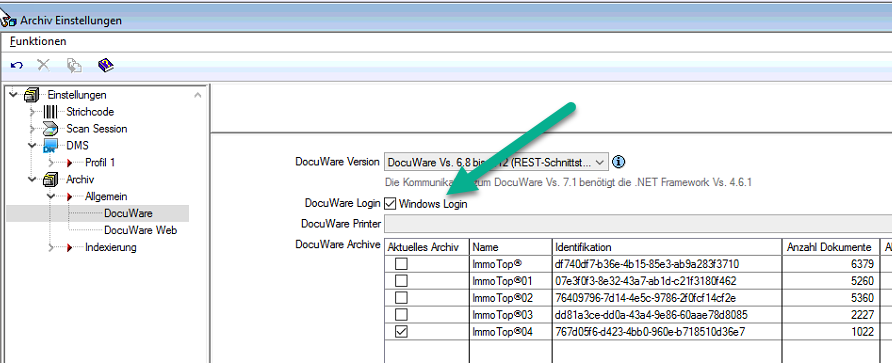The width and height of the screenshot is (892, 363).
Task: Select DocuWare tree item
Action: pos(128,214)
